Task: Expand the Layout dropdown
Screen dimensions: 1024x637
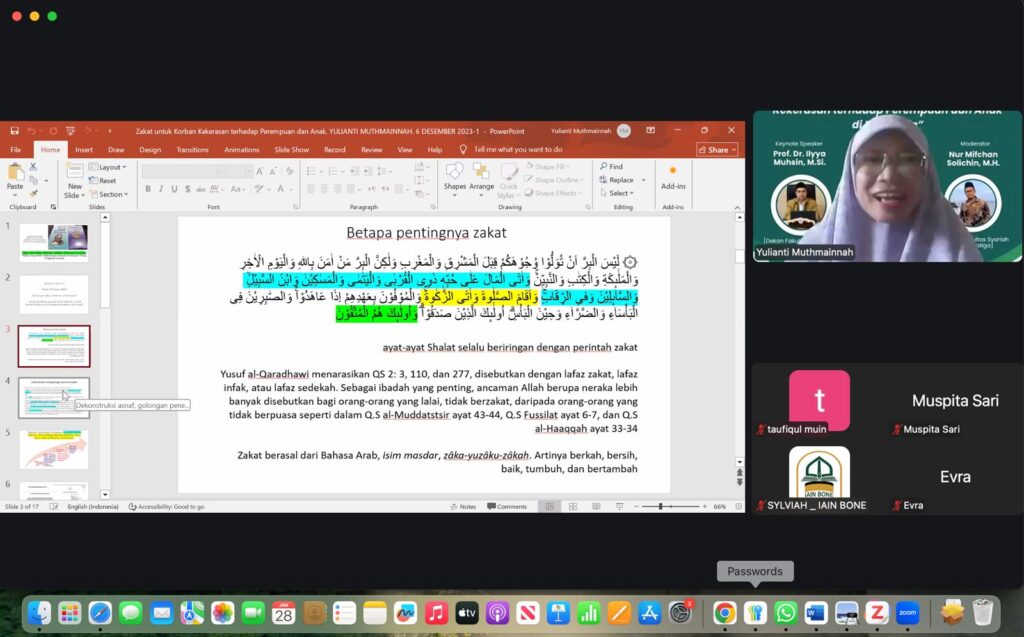Action: click(x=108, y=167)
